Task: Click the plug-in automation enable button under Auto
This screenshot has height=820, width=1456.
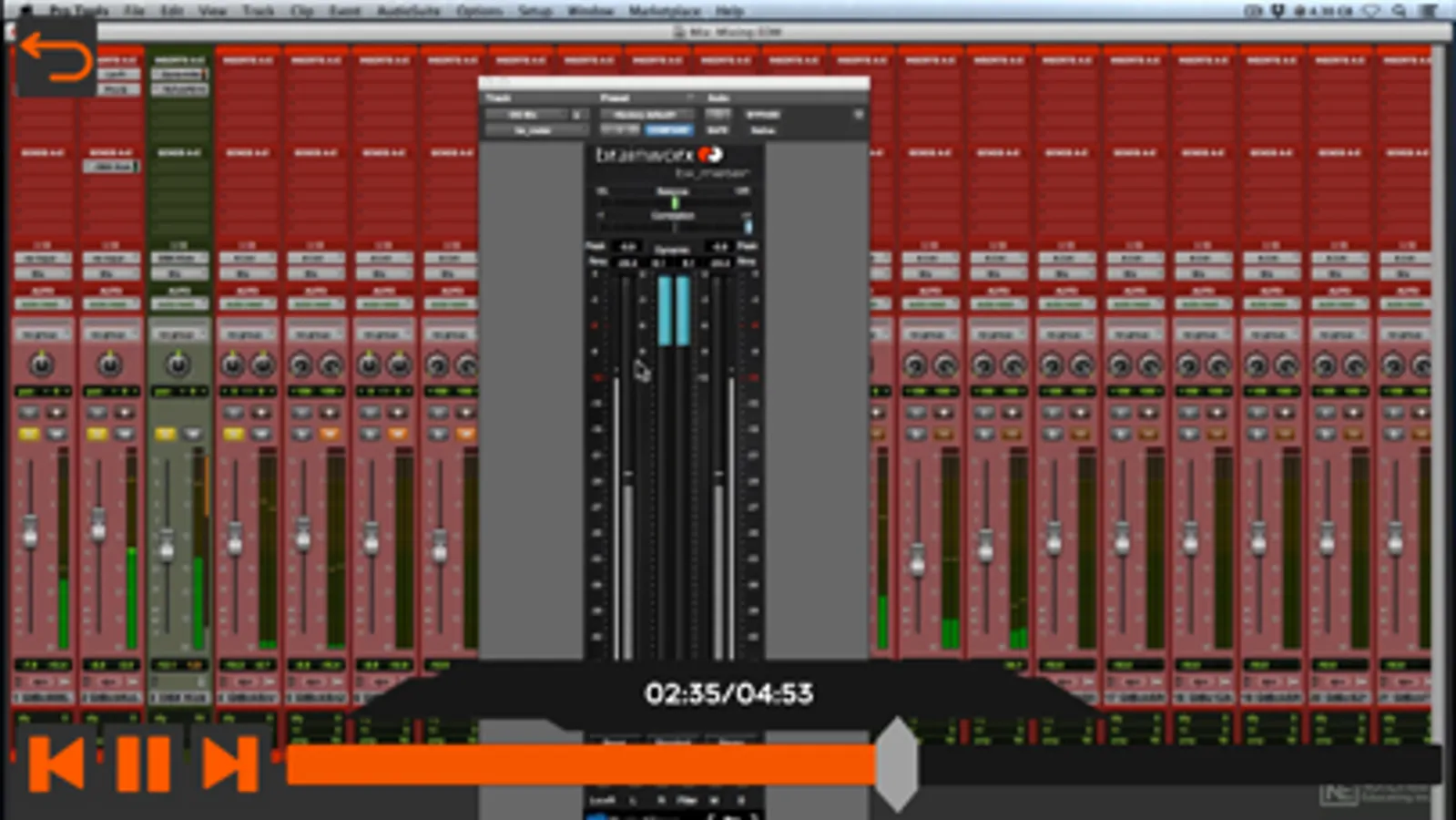Action: pyautogui.click(x=718, y=115)
